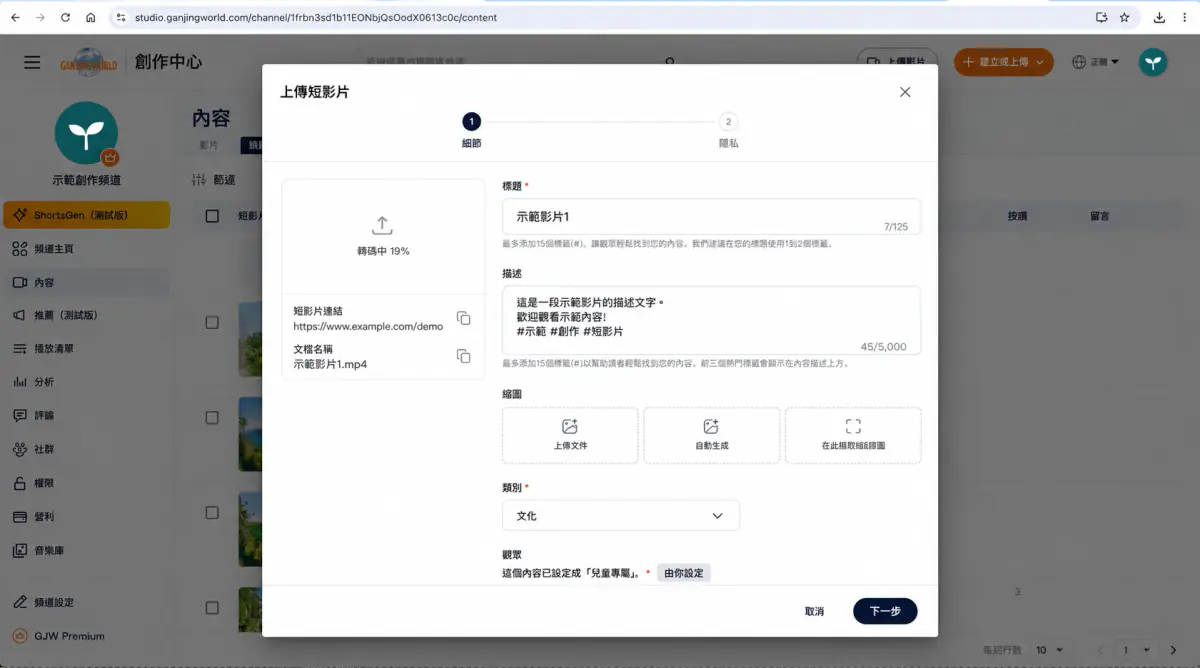This screenshot has width=1200, height=668.
Task: Select 內容 in sidebar
Action: click(86, 282)
